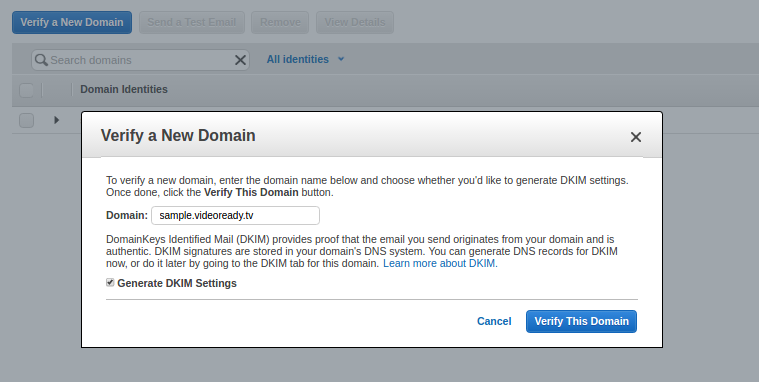Click View Details button
This screenshot has width=759, height=382.
click(x=355, y=22)
